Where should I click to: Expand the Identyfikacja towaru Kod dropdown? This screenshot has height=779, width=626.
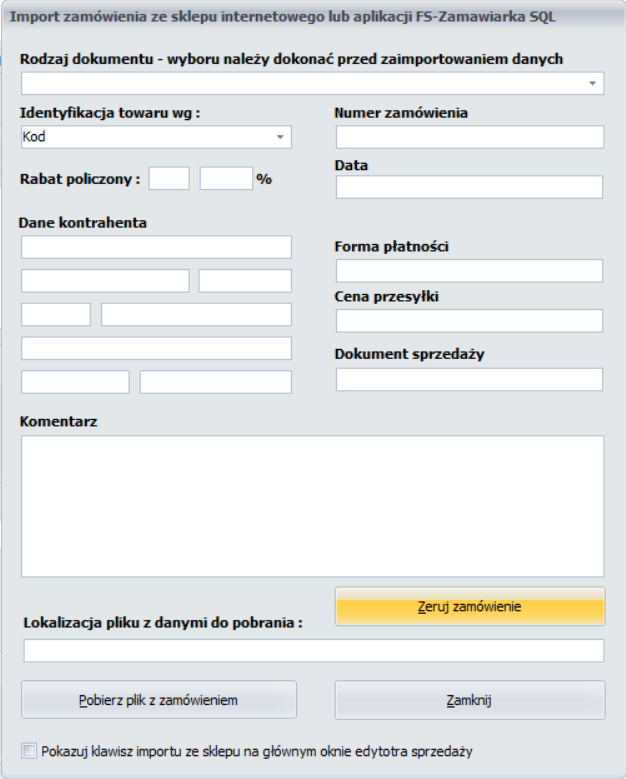coord(280,137)
